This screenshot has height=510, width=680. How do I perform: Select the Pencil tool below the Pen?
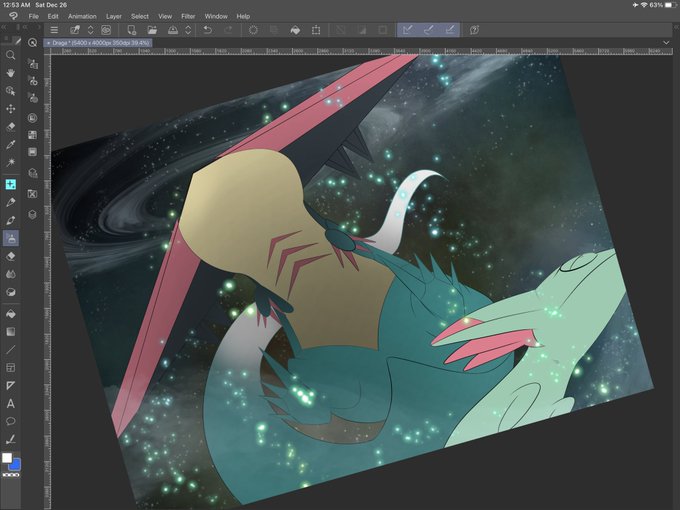click(x=10, y=220)
